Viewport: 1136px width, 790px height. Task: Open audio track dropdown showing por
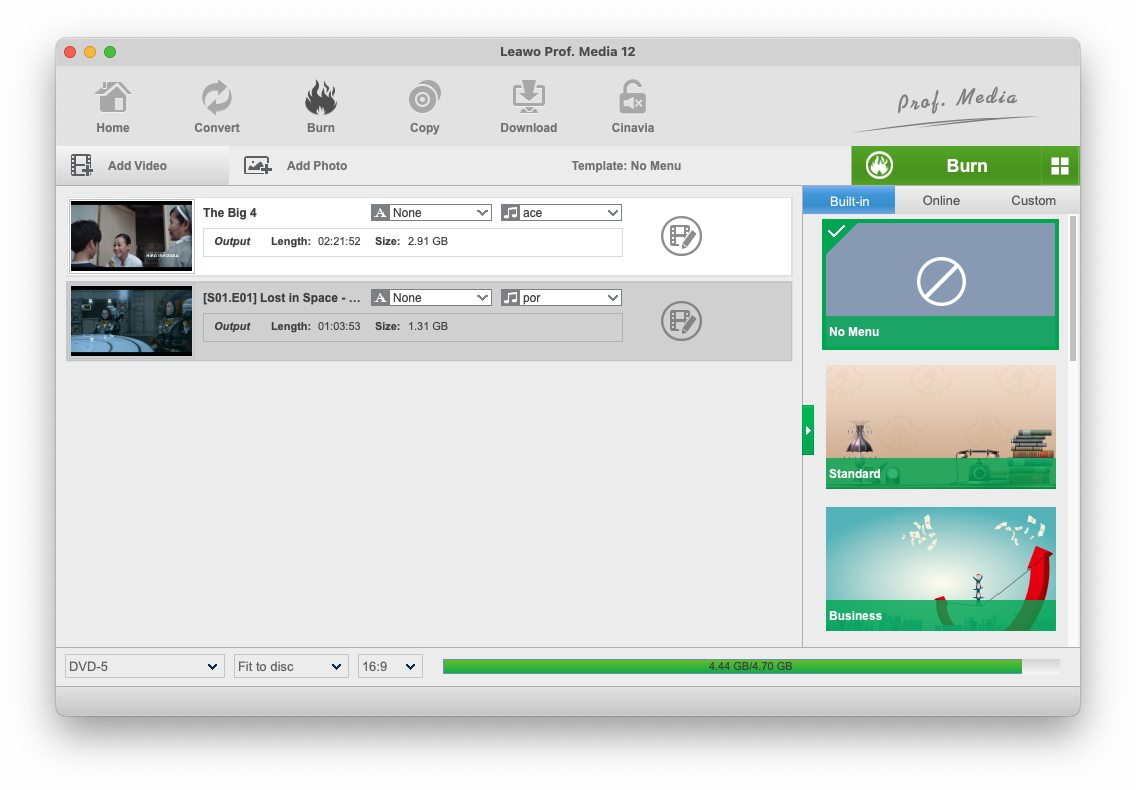[561, 298]
